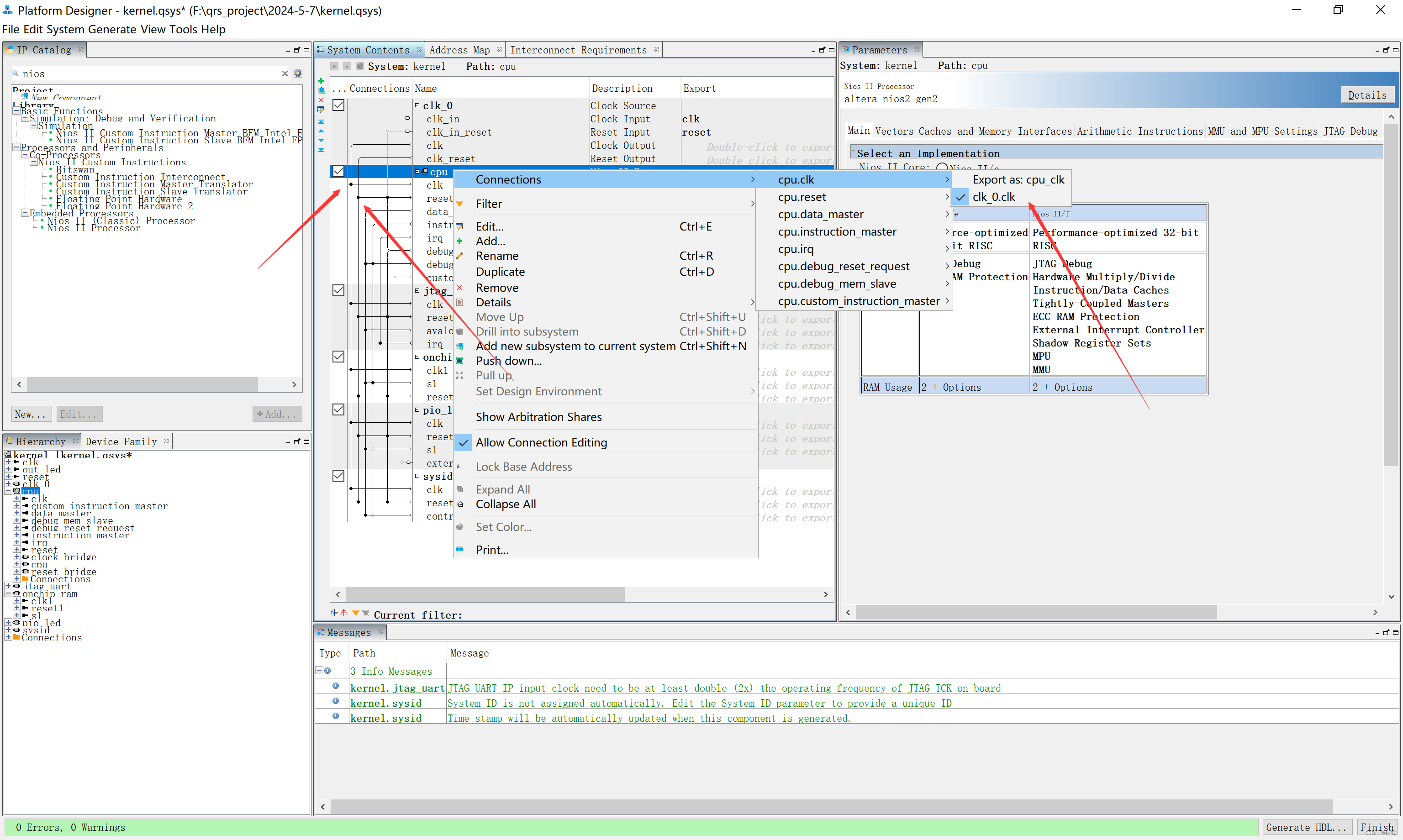Click the orange Connections folder under sysid

point(17,637)
